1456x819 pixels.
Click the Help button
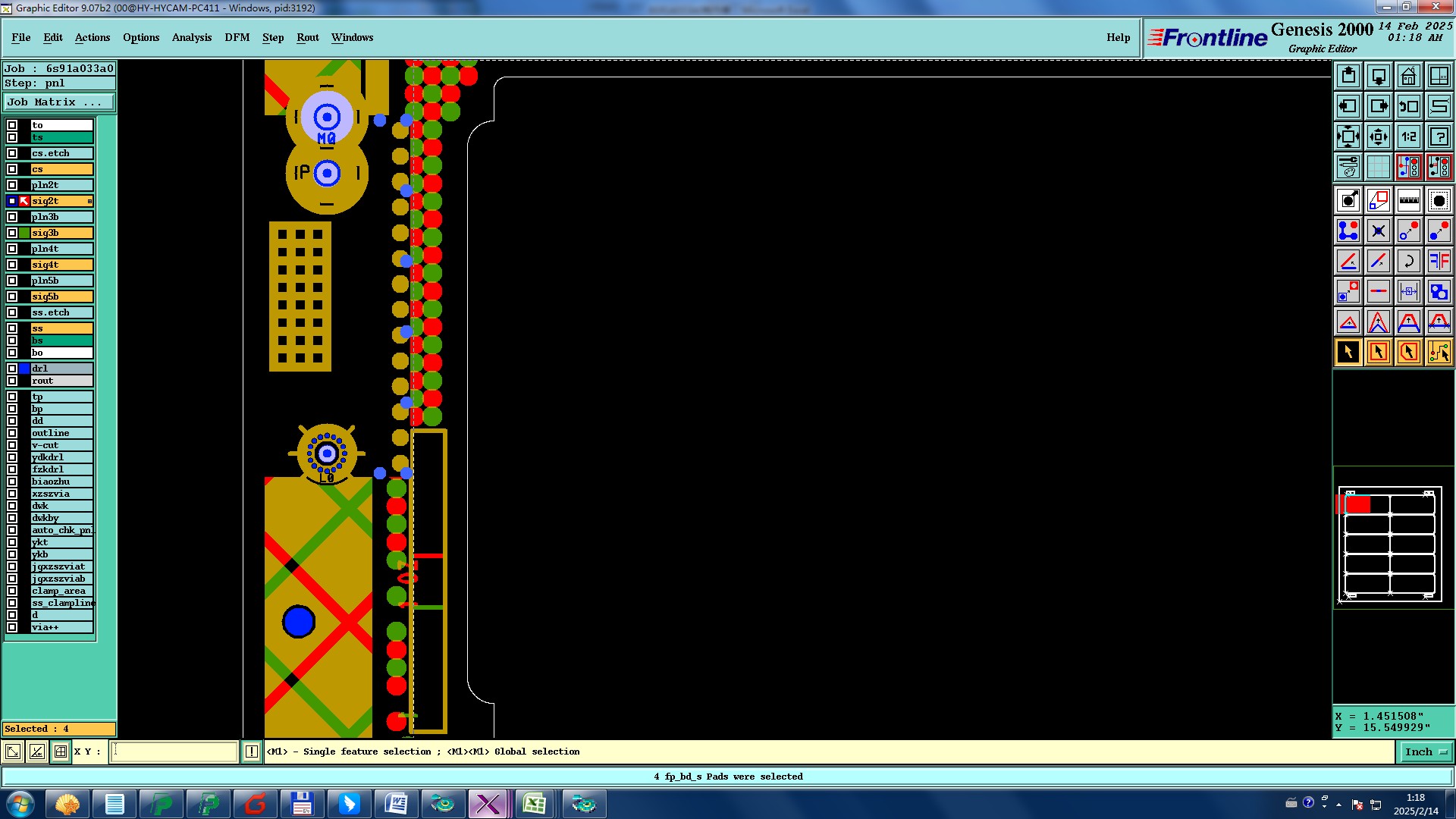[1118, 37]
